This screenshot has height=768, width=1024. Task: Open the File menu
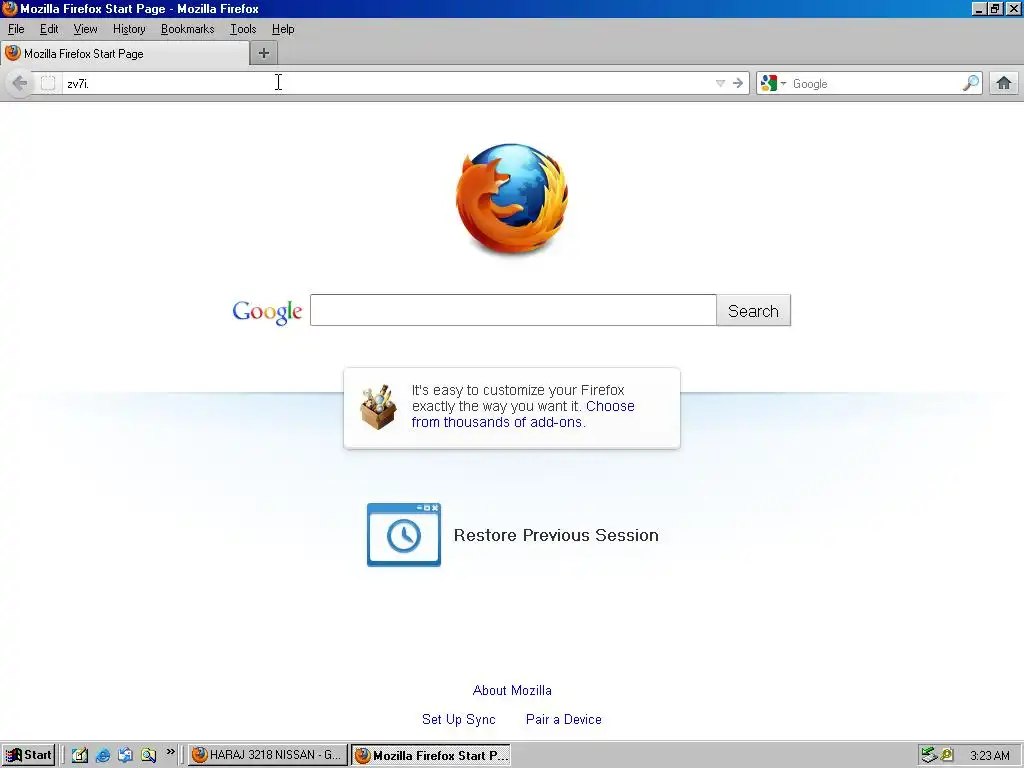(x=16, y=29)
